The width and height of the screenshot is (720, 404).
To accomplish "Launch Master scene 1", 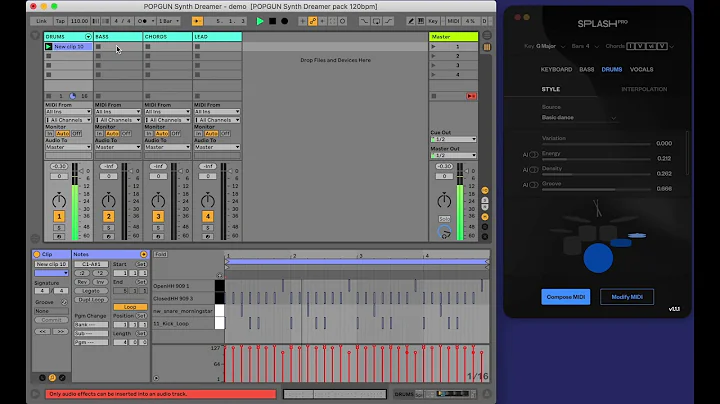I will tap(433, 46).
